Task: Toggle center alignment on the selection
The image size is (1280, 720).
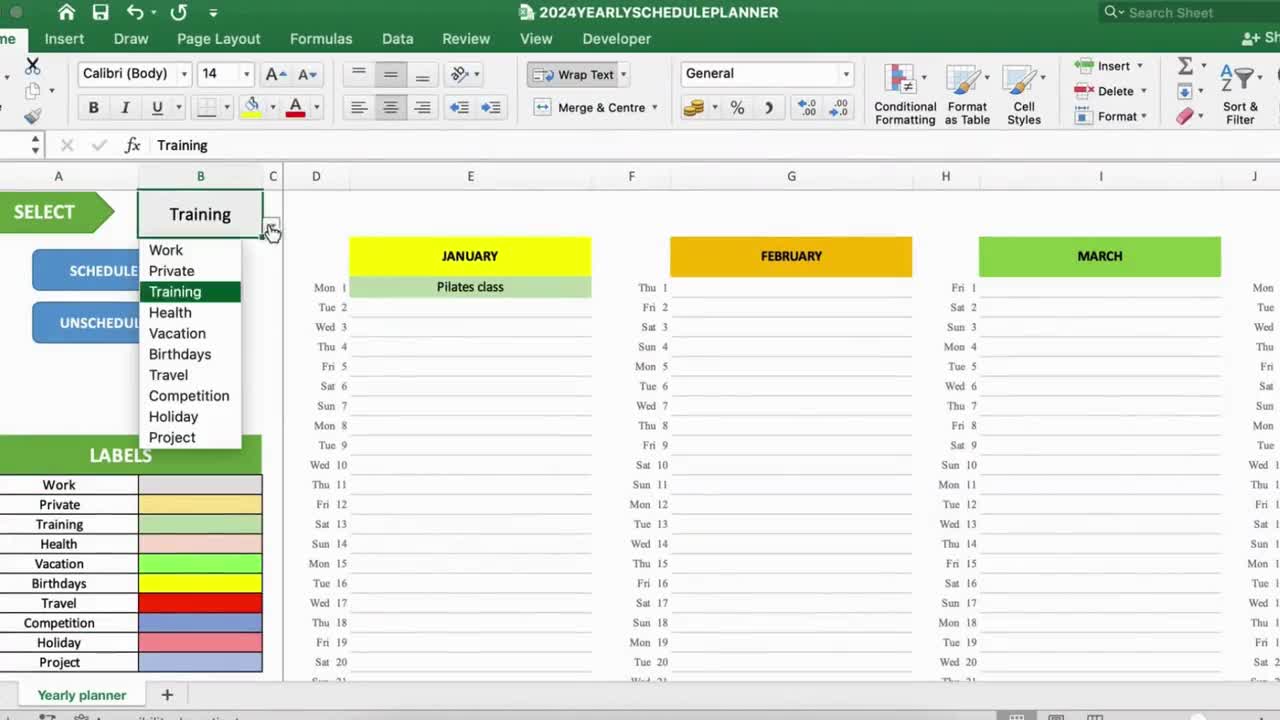Action: pos(390,107)
